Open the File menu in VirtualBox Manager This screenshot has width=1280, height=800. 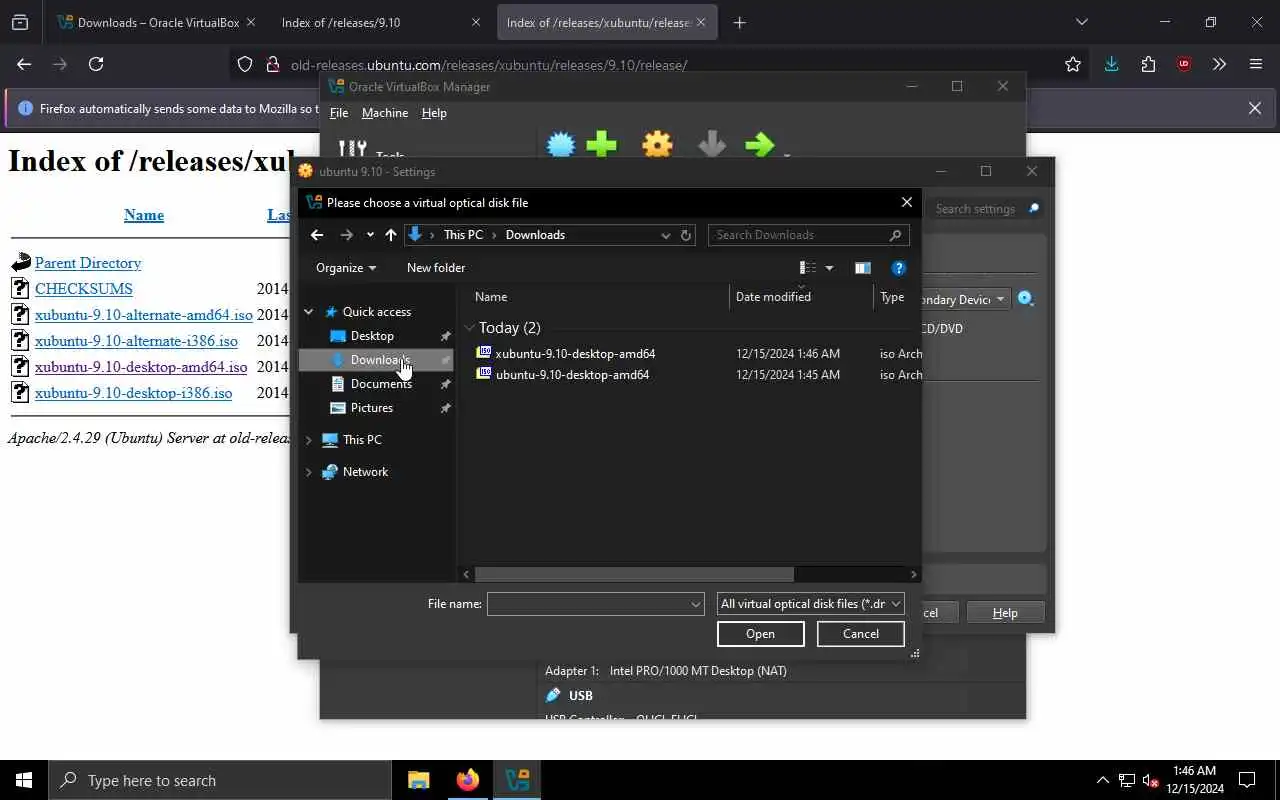(339, 113)
